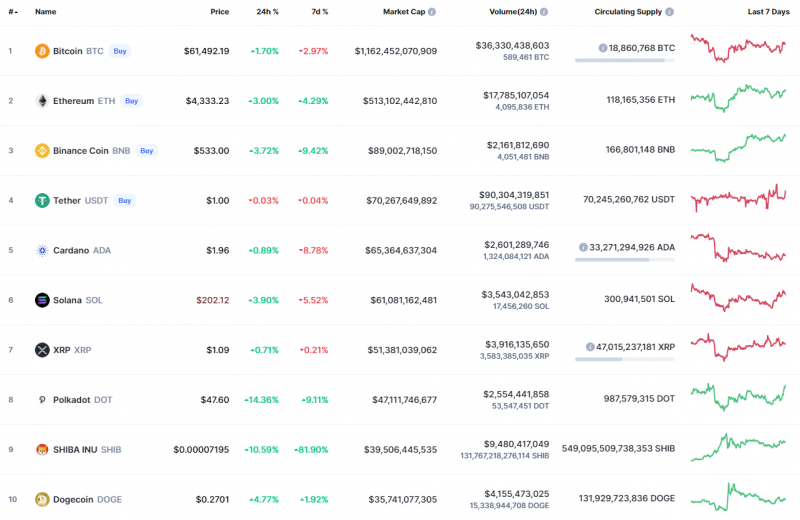Open Ethereum's last 7 days sparkline chart

pyautogui.click(x=738, y=98)
